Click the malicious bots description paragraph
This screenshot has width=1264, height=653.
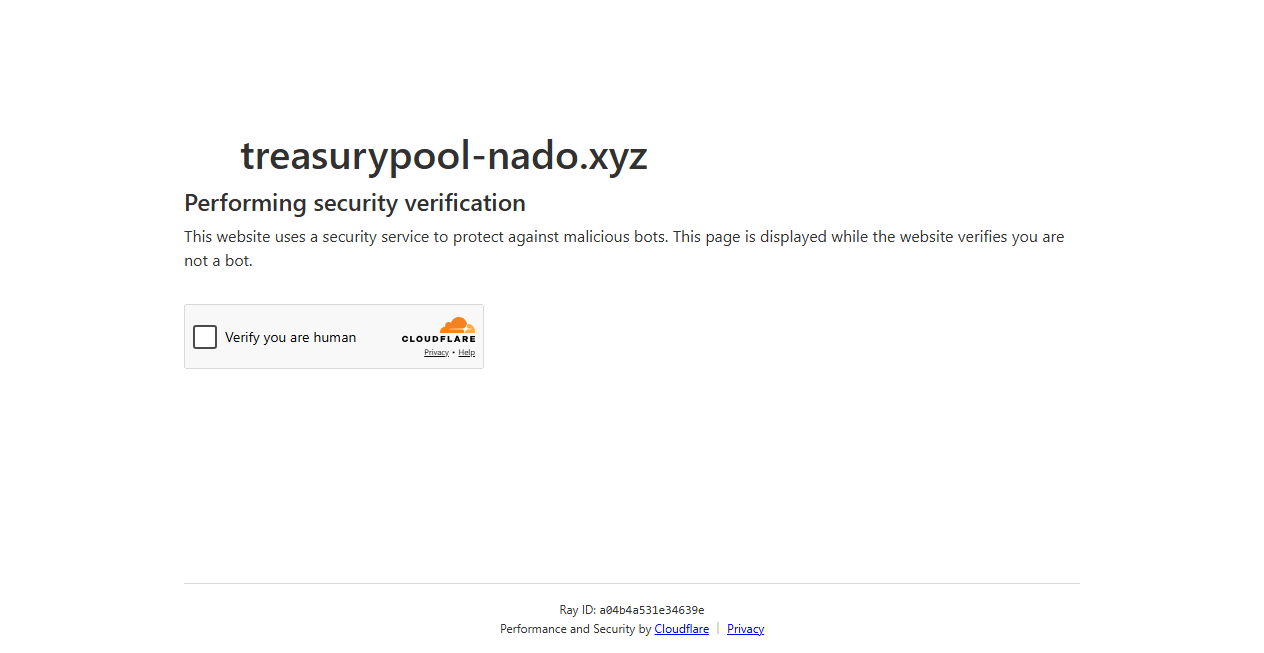click(624, 249)
